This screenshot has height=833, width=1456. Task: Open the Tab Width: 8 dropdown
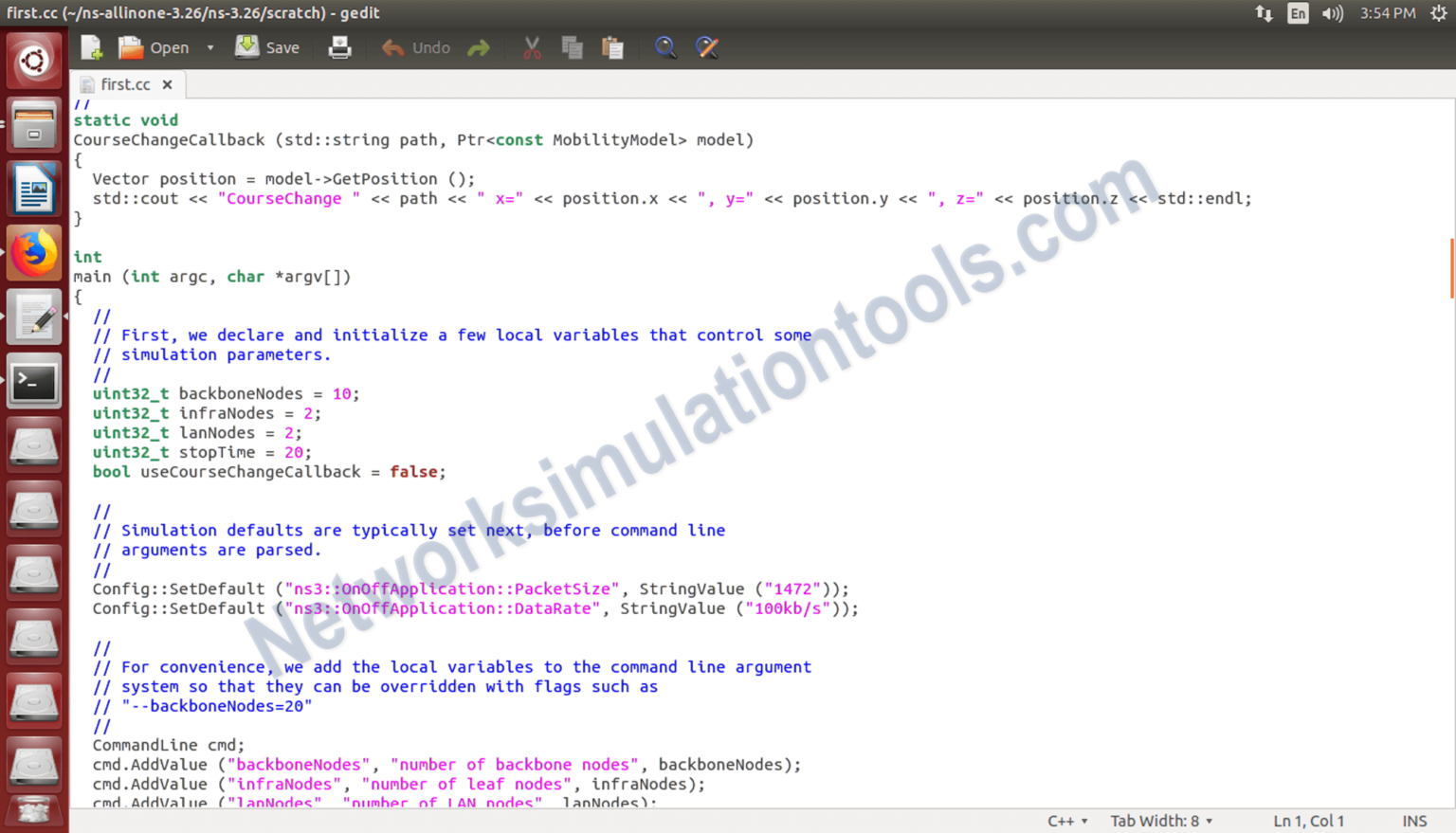click(1160, 821)
